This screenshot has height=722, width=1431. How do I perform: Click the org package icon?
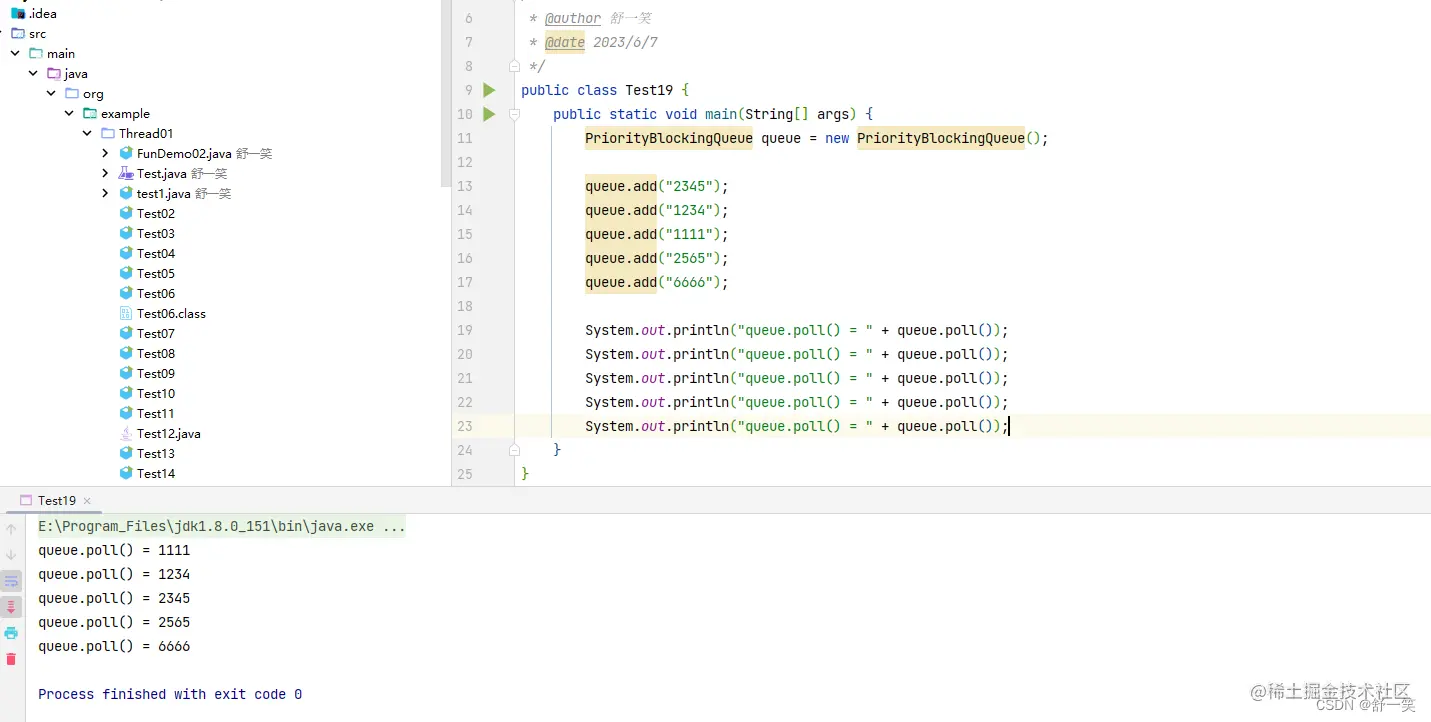(72, 93)
